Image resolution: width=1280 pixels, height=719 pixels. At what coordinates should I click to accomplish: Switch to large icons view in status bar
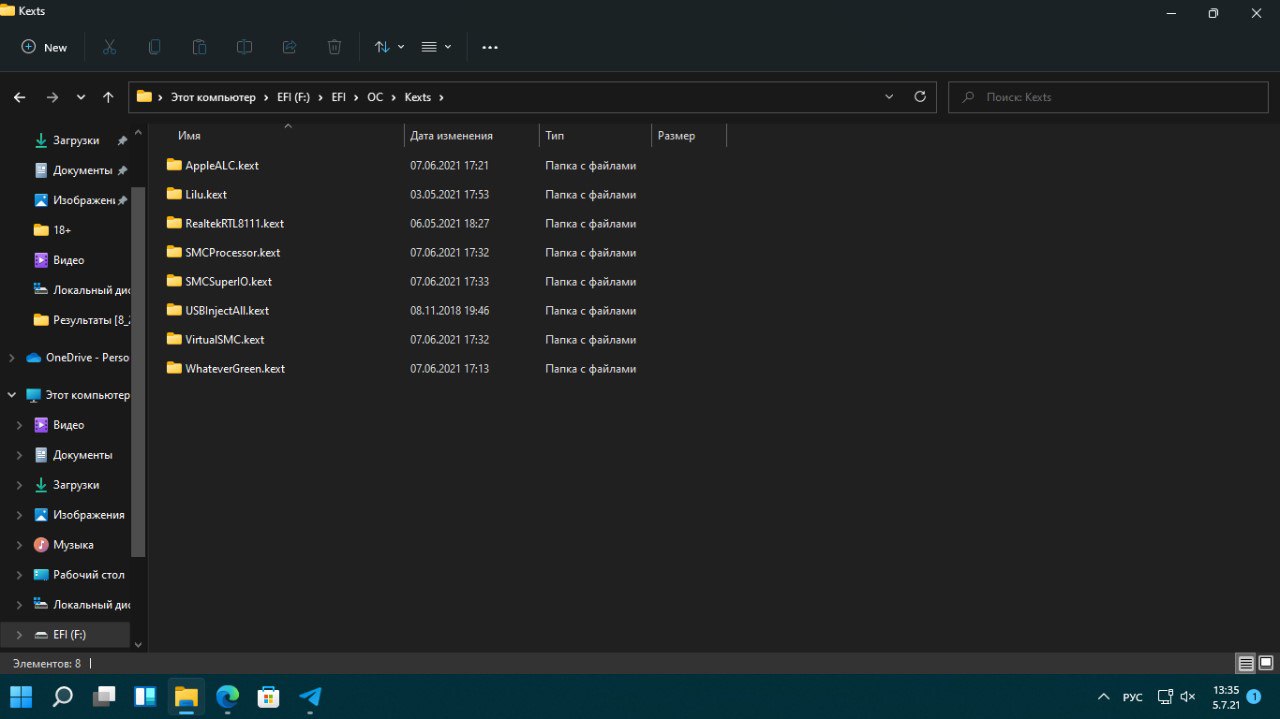(1265, 663)
